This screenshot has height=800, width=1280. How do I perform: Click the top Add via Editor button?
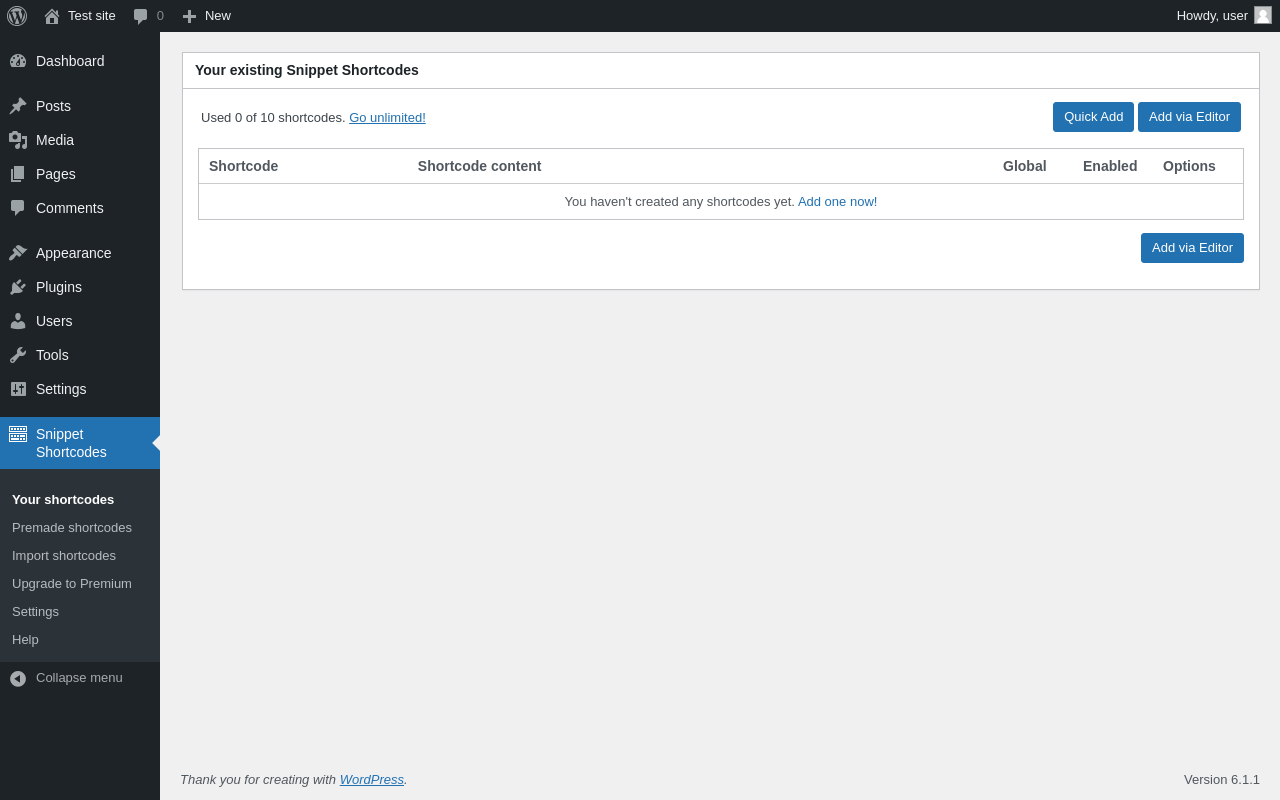1189,117
